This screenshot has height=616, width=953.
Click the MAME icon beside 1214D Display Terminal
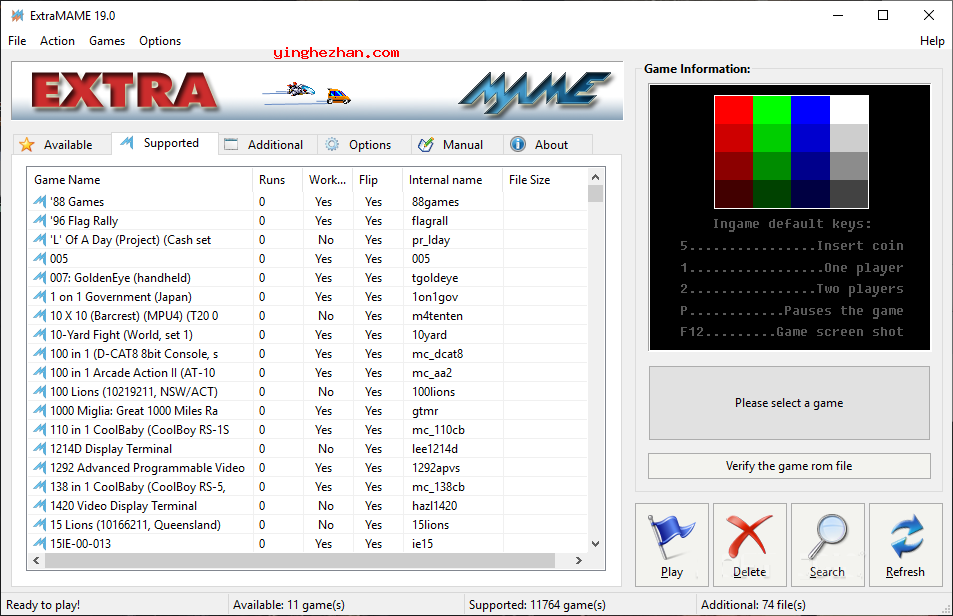[40, 448]
